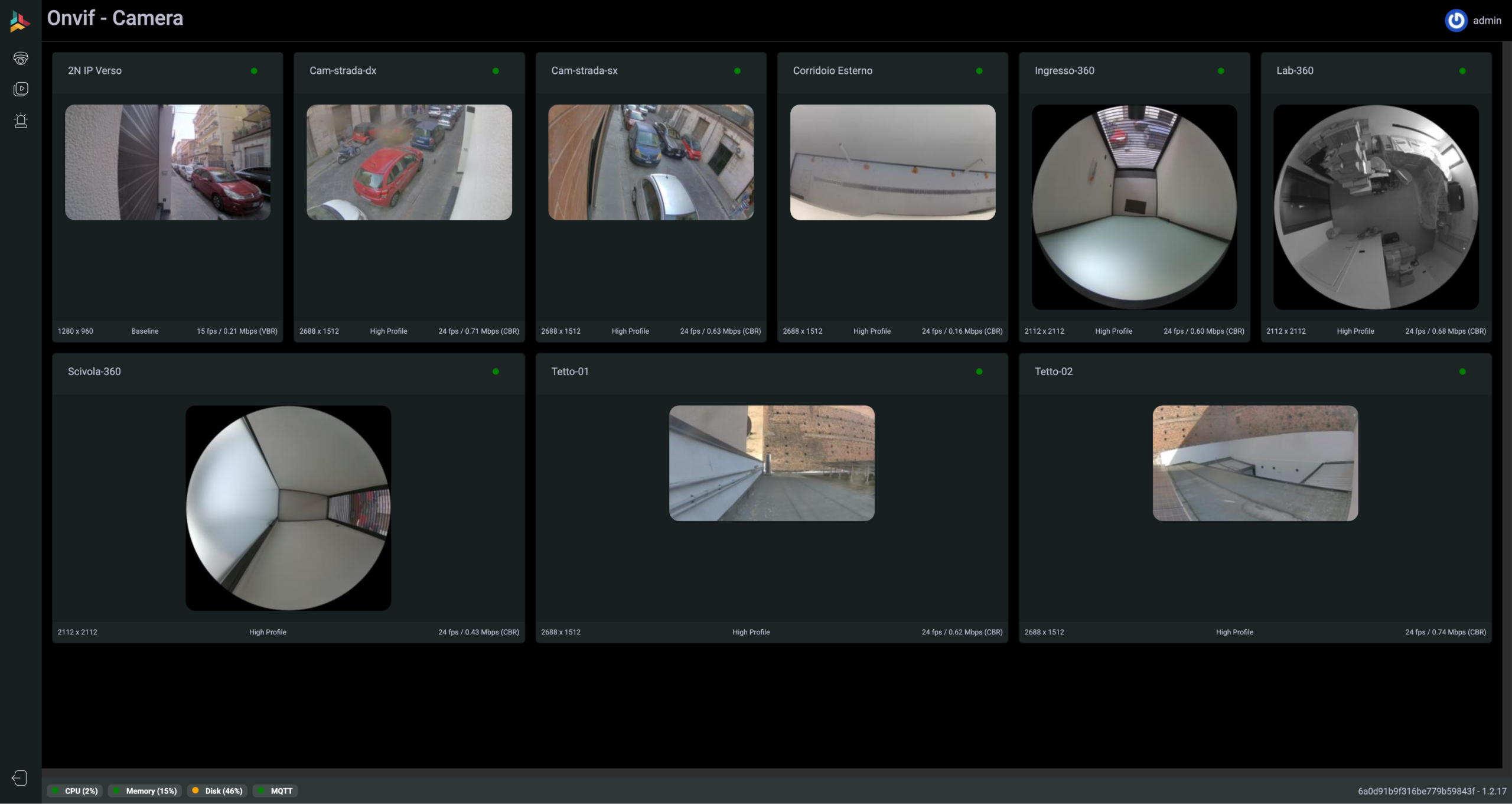Open the Lab-360 fisheye preview

[x=1376, y=207]
